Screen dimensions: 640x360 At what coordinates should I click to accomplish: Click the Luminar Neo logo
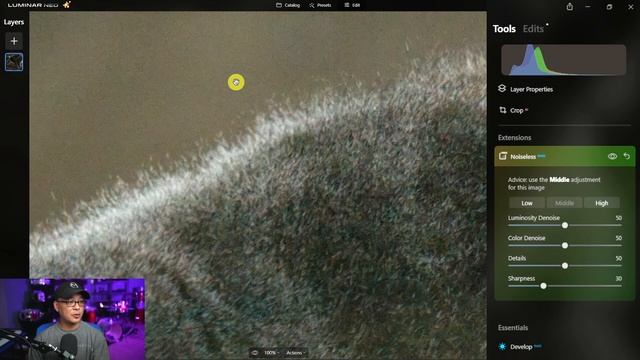(x=39, y=5)
